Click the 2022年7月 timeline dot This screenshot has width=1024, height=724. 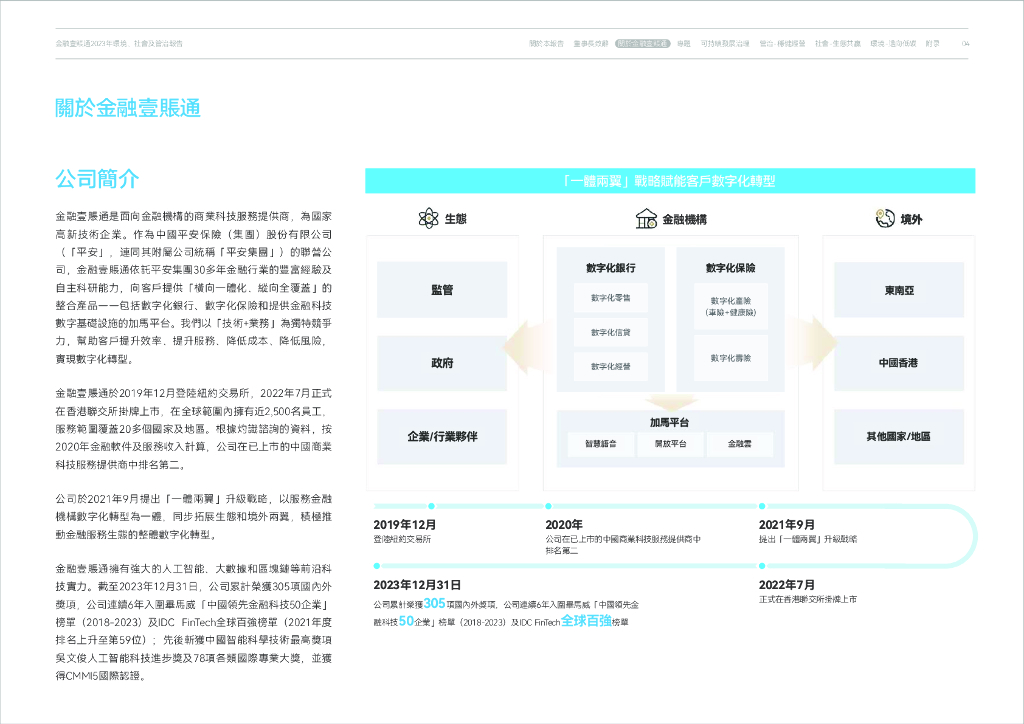coord(761,566)
